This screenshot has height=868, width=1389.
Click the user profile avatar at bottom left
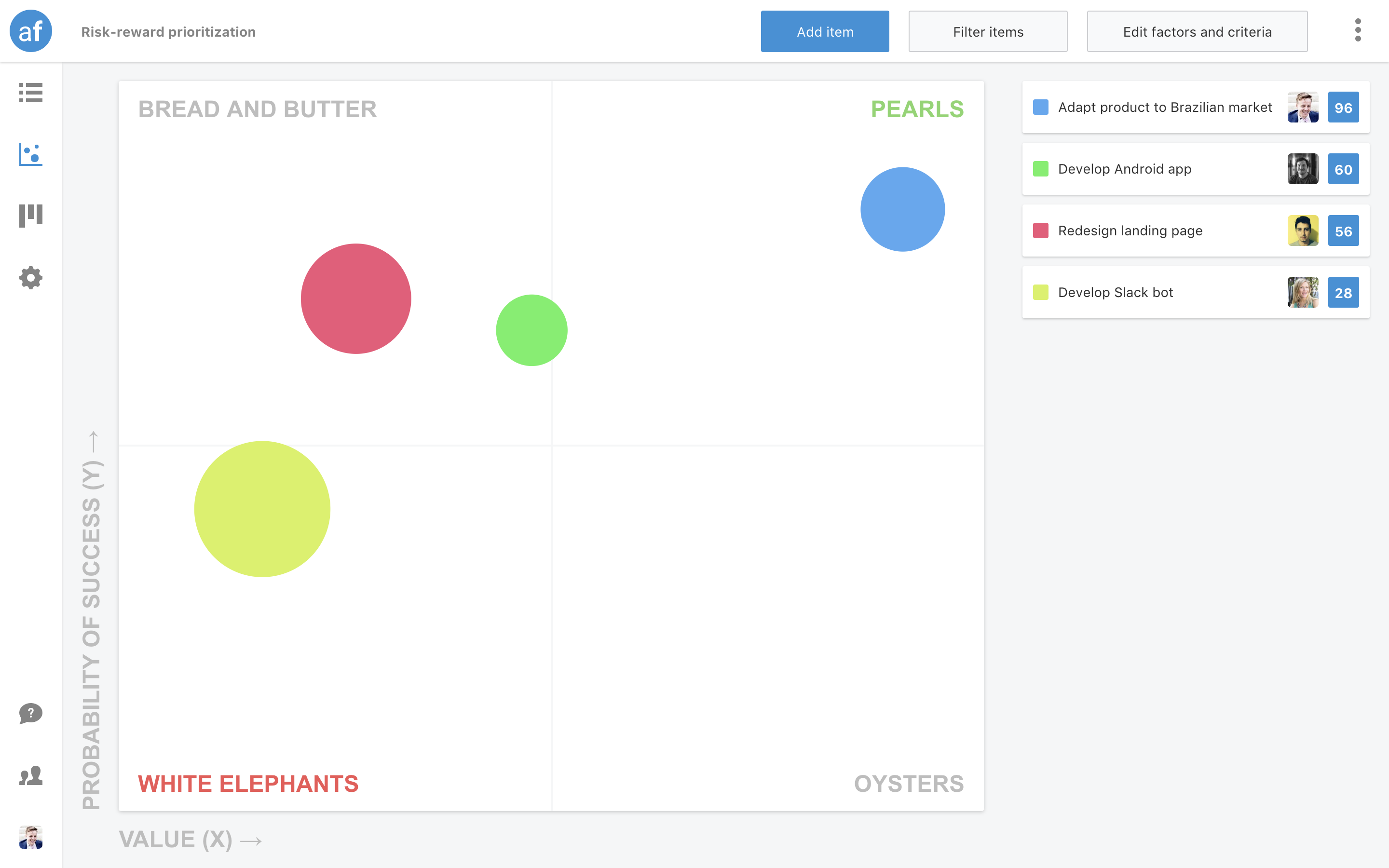30,838
